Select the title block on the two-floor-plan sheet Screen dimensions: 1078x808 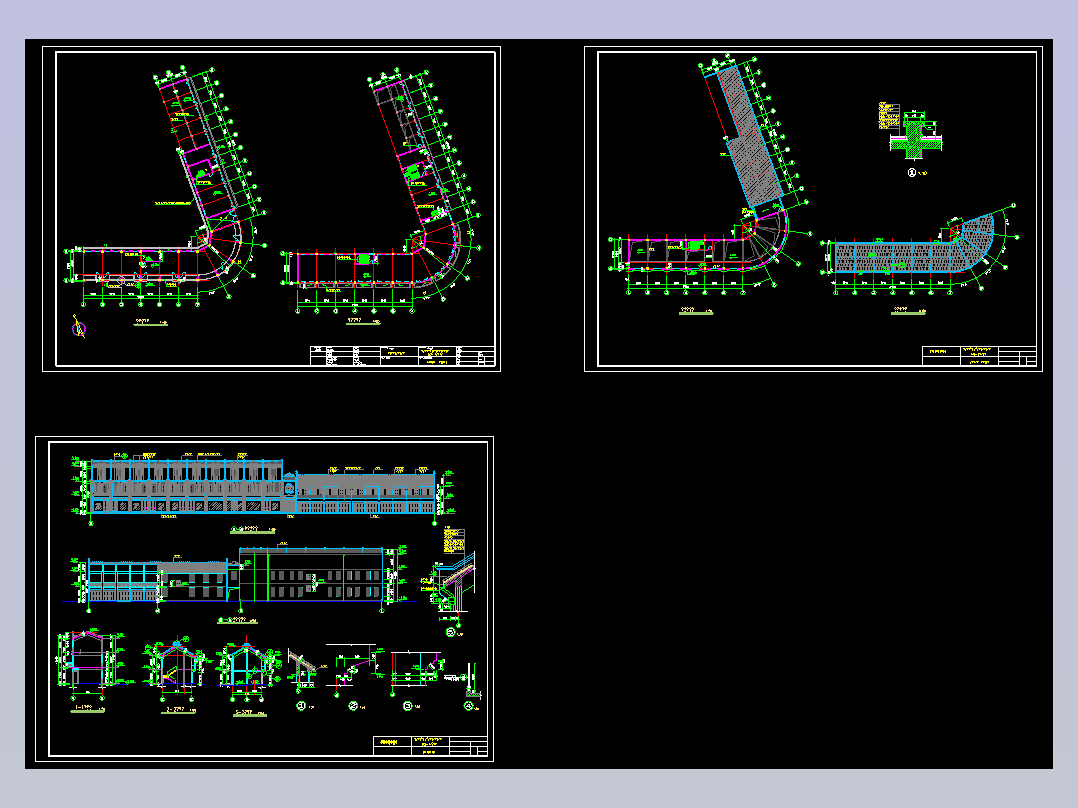click(x=402, y=356)
